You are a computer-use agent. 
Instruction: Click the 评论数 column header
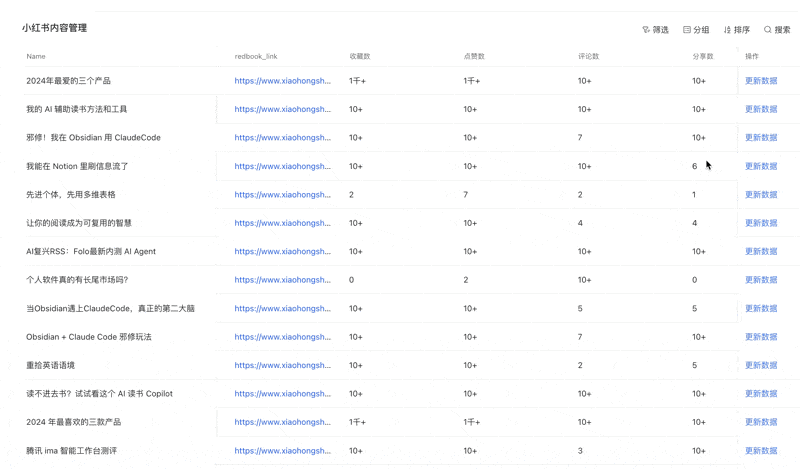(x=589, y=56)
